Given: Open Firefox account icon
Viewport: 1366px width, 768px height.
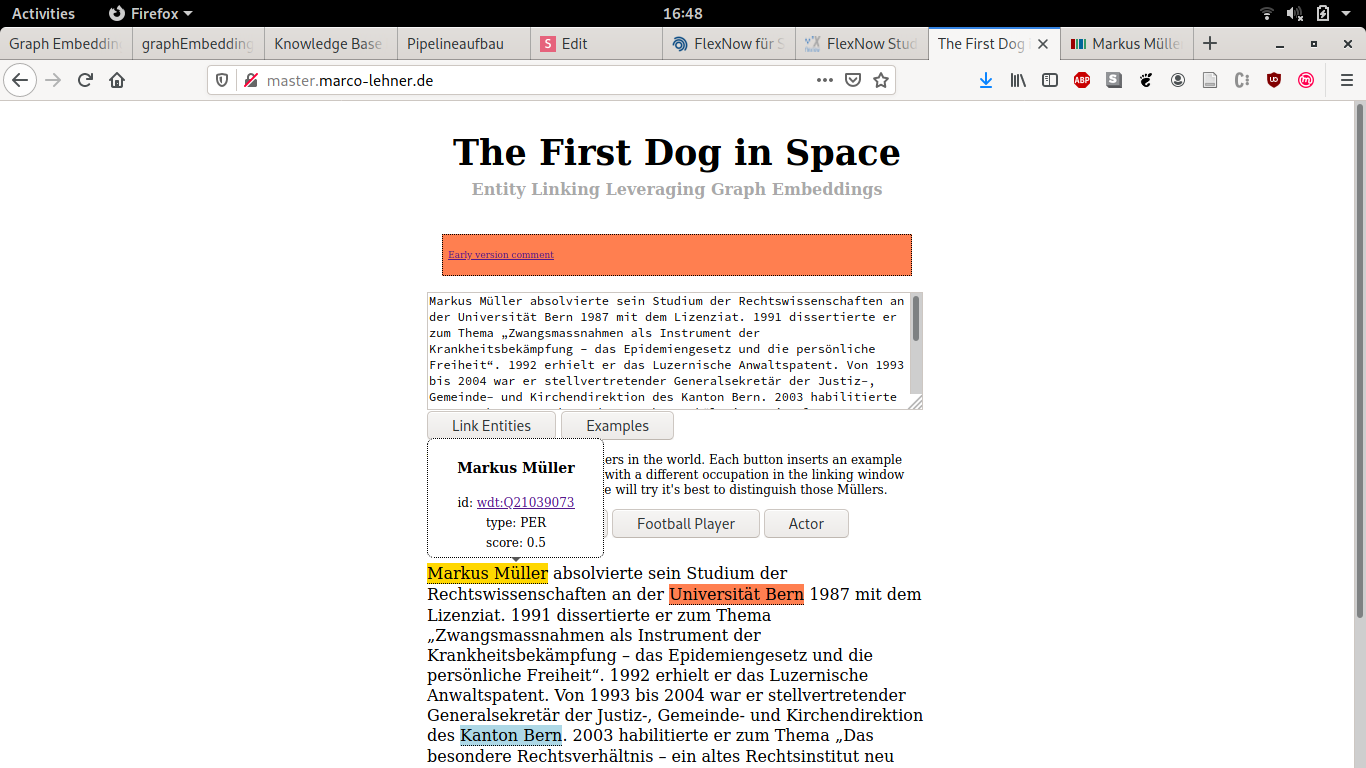Looking at the screenshot, I should click(x=1178, y=80).
